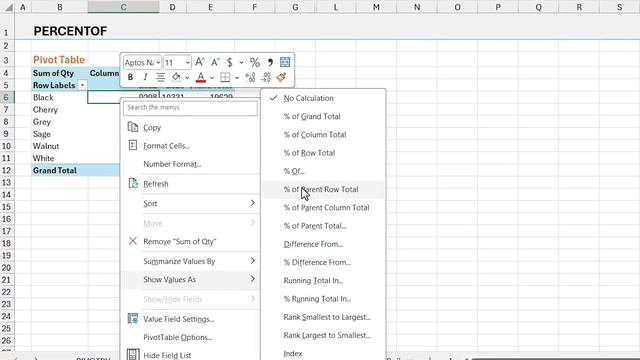Viewport: 640px width, 360px height.
Task: Open the Row Labels filter dropdown
Action: tap(82, 85)
